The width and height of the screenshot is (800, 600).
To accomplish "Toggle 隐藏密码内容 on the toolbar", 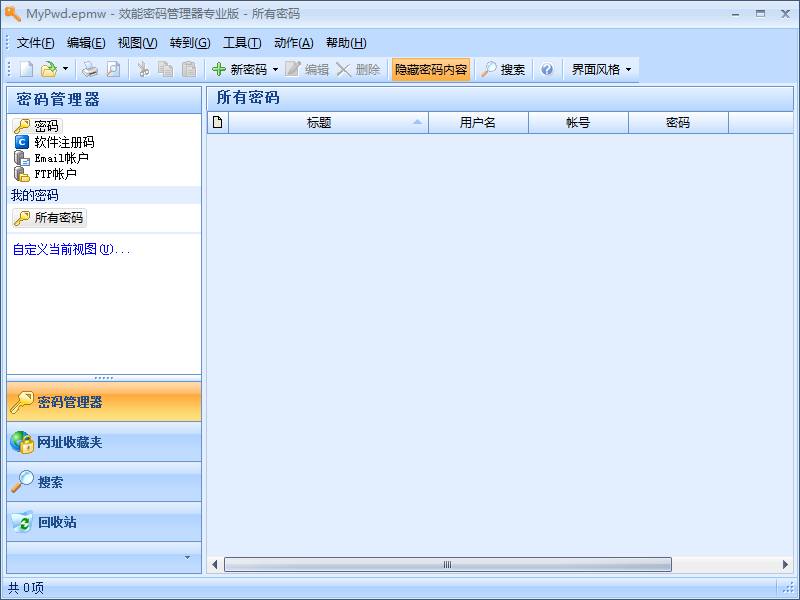I will 430,69.
